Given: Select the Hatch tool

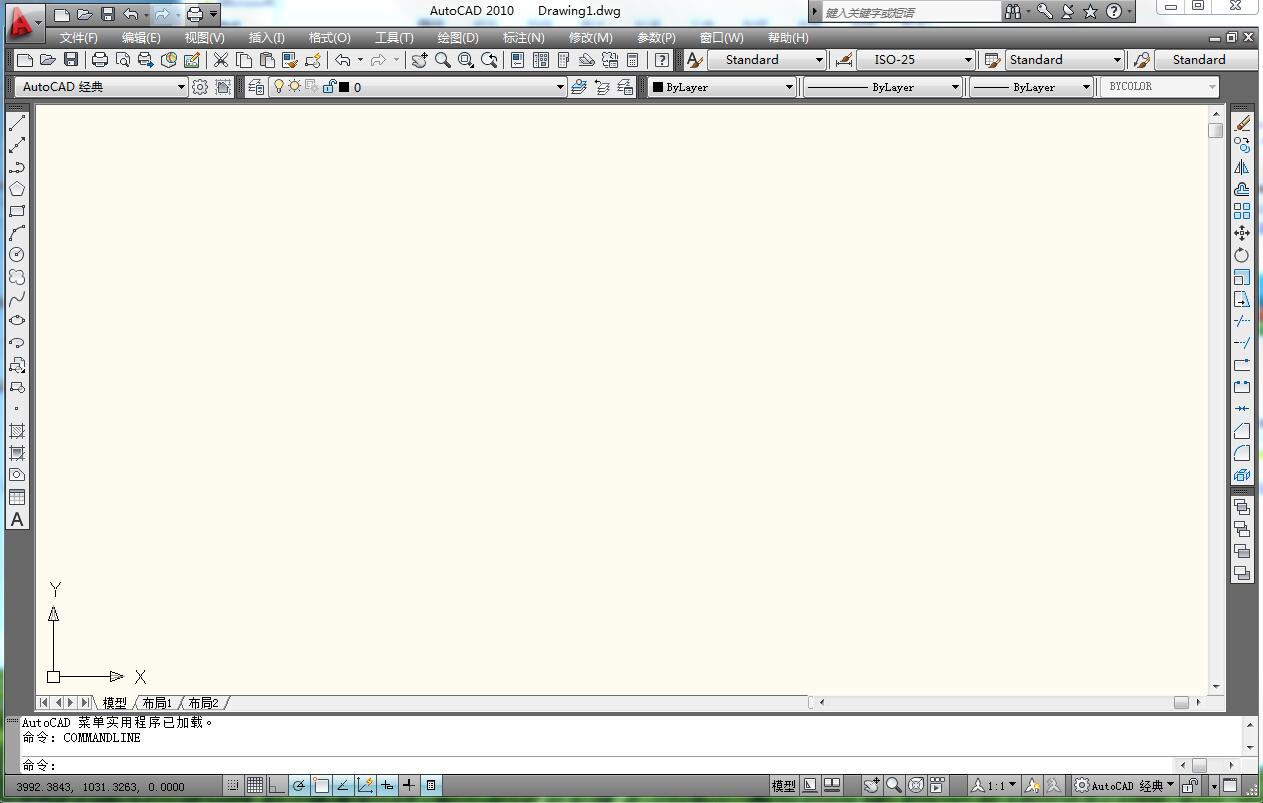Looking at the screenshot, I should (x=17, y=431).
